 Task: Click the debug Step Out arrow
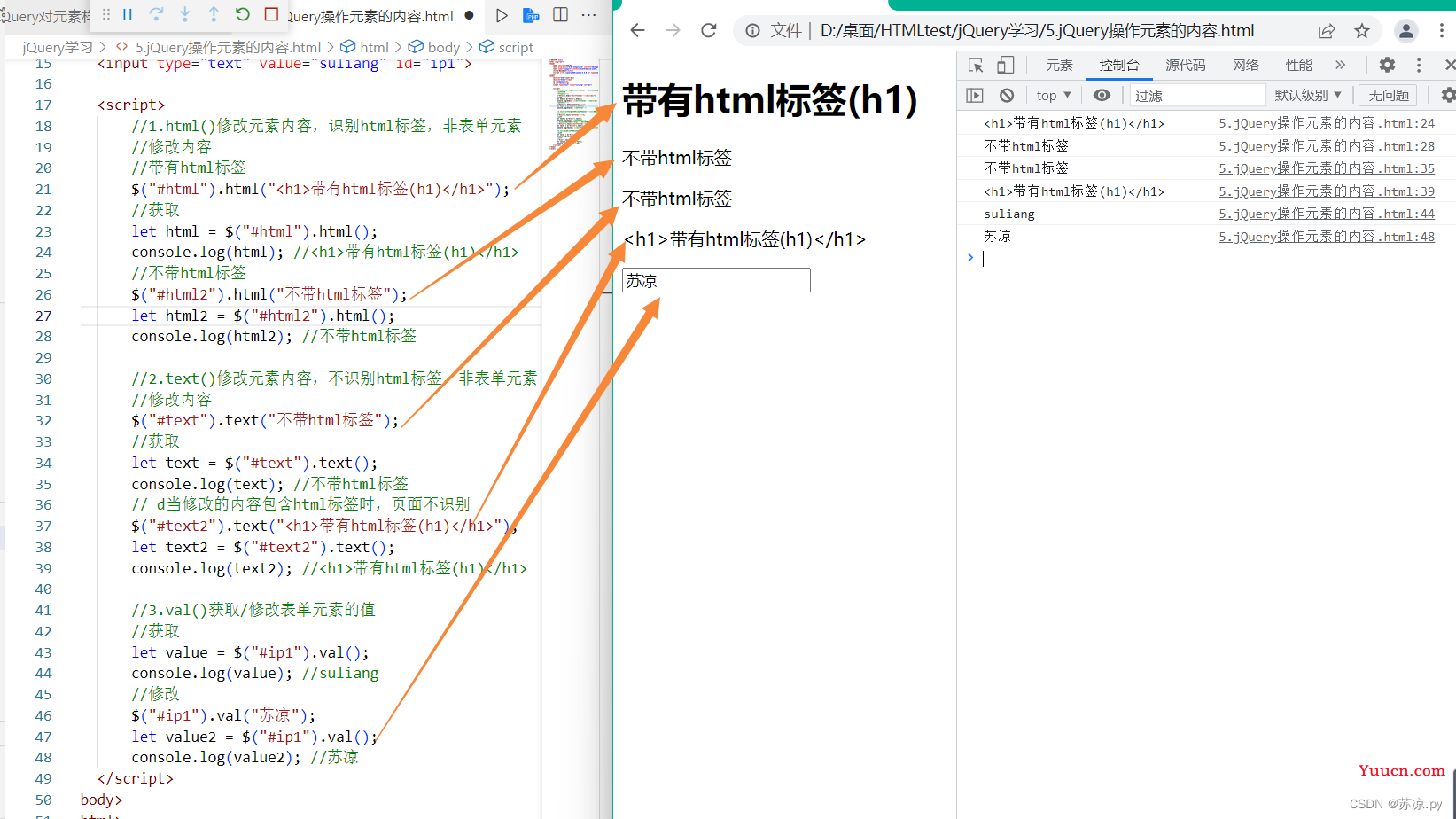pyautogui.click(x=214, y=14)
